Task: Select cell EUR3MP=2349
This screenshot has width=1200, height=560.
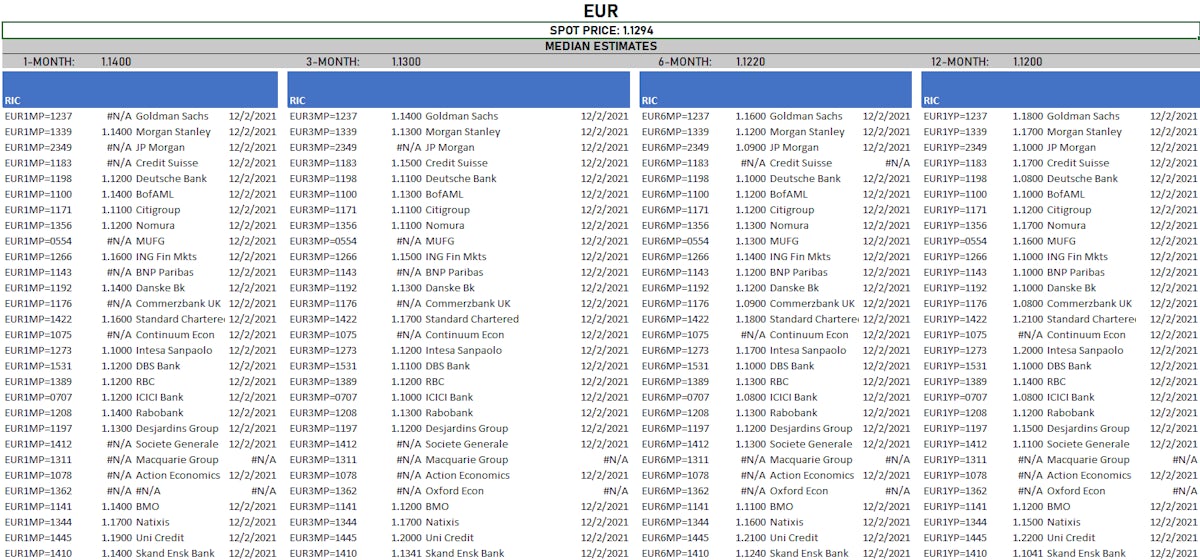Action: click(x=323, y=148)
